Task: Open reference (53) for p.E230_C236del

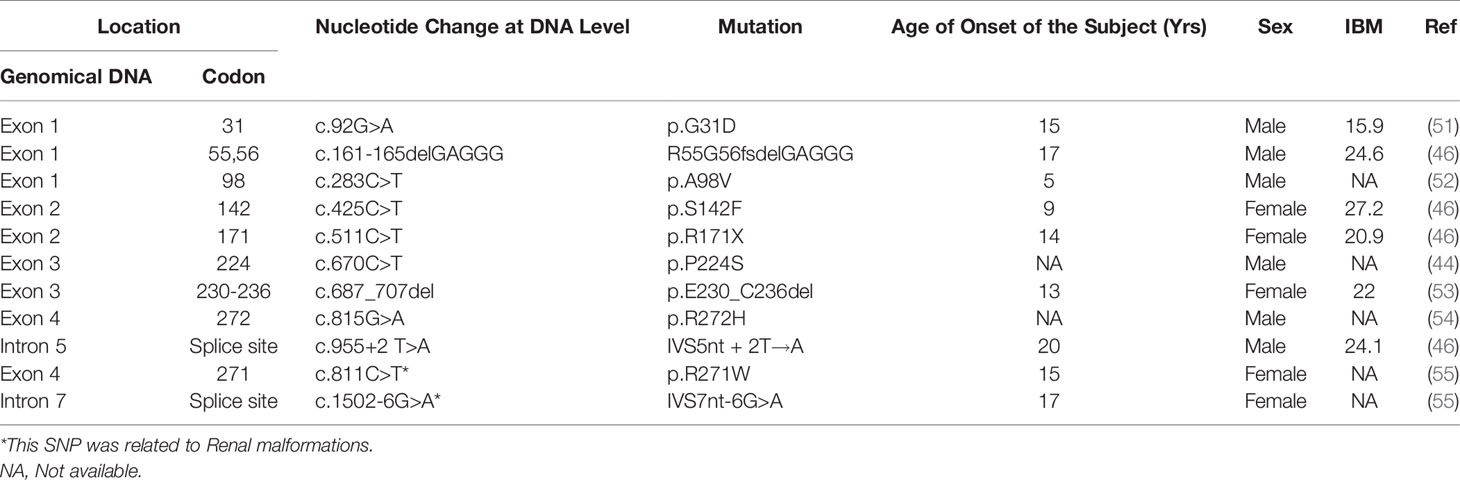Action: pyautogui.click(x=1441, y=292)
